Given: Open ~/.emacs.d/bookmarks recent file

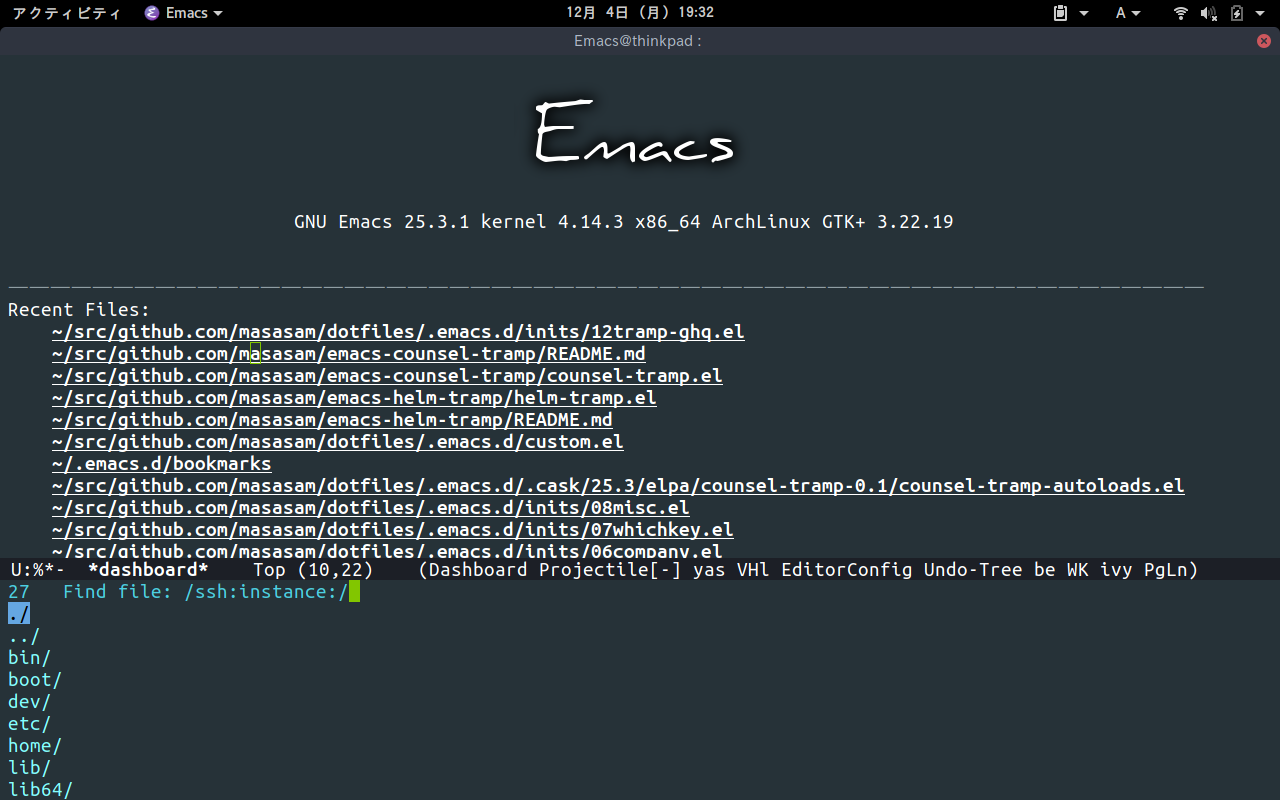Looking at the screenshot, I should tap(162, 464).
